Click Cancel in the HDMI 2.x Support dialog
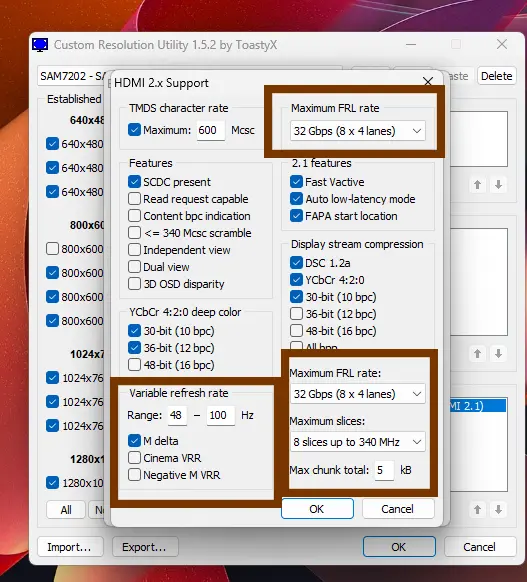Viewport: 527px width, 582px height. pyautogui.click(x=398, y=509)
